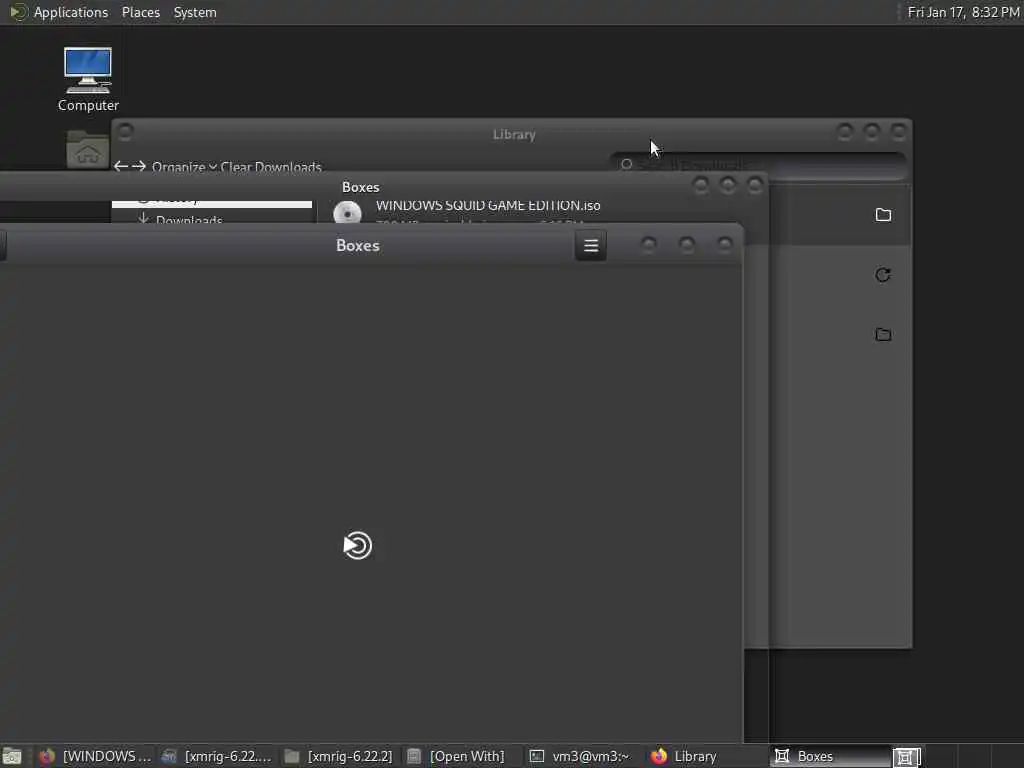The image size is (1024, 768).
Task: Switch to [xmrig-6.22.2] folder taskbar item
Action: click(338, 756)
